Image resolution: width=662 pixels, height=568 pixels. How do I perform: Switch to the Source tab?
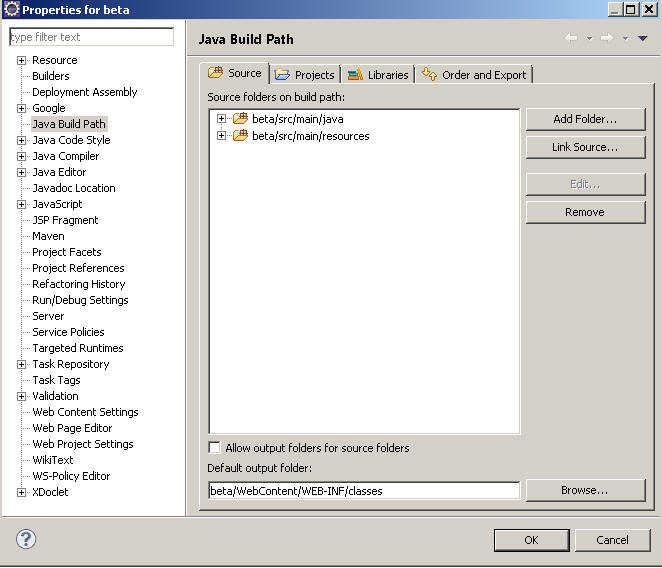pos(234,73)
